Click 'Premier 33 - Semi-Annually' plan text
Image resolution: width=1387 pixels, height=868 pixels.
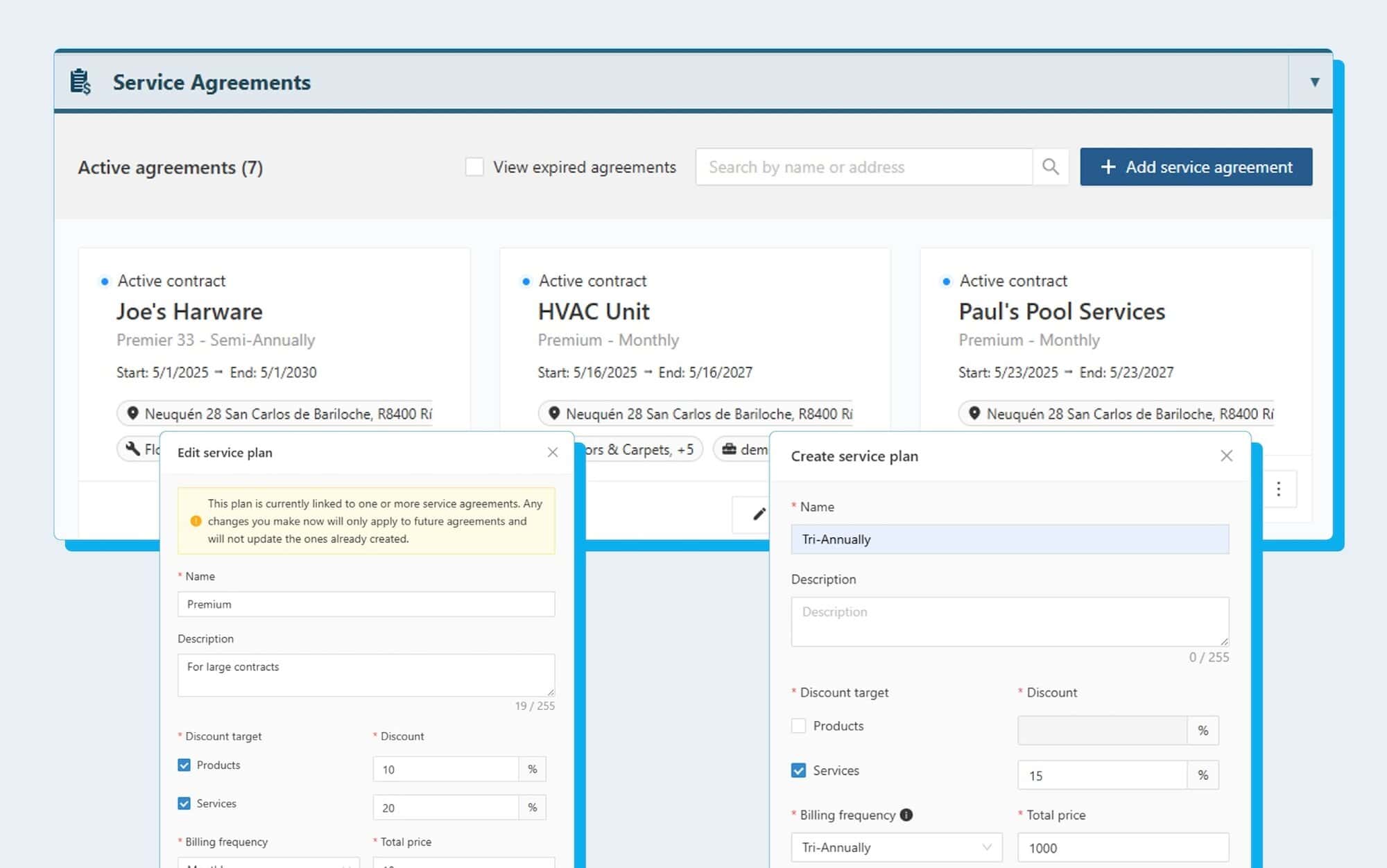216,340
